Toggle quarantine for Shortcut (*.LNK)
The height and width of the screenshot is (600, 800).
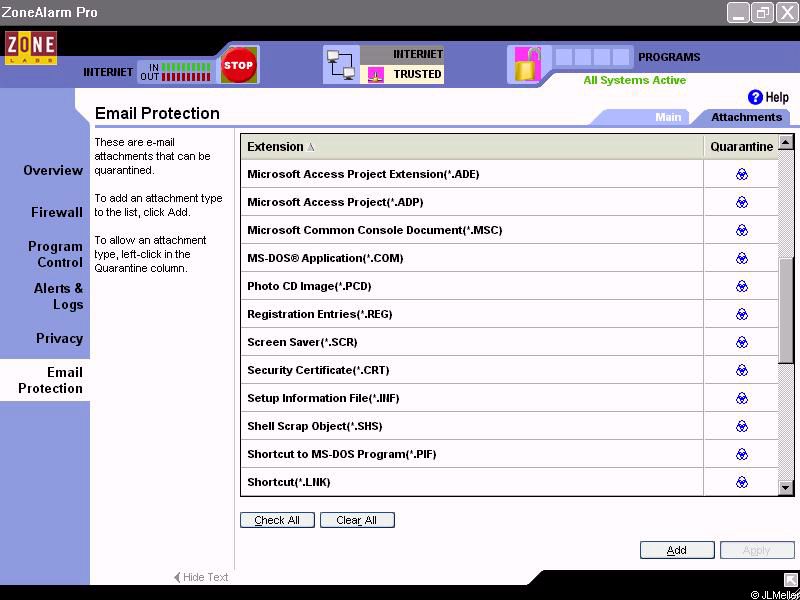pos(742,482)
